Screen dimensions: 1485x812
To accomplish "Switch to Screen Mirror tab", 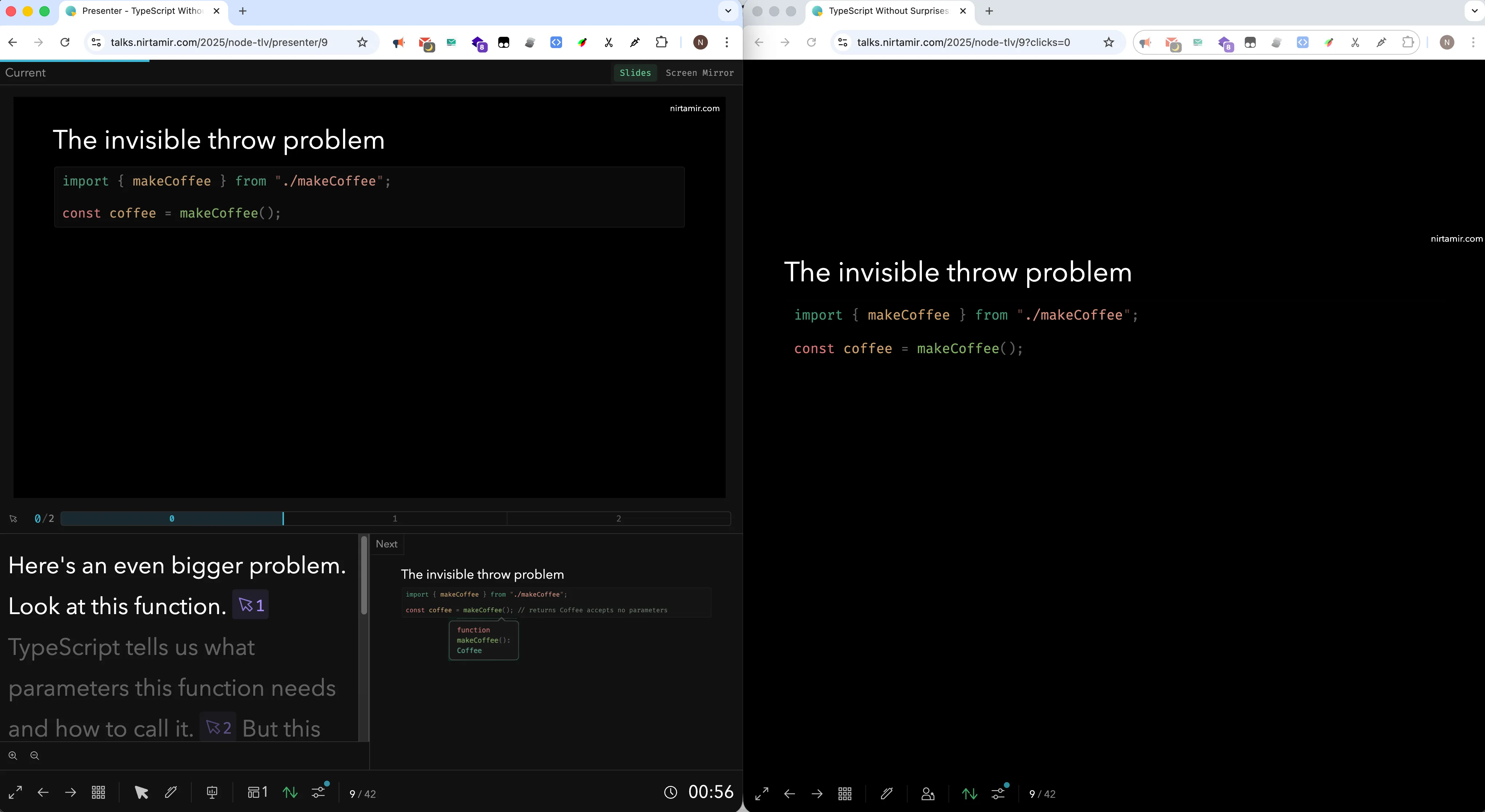I will 699,73.
